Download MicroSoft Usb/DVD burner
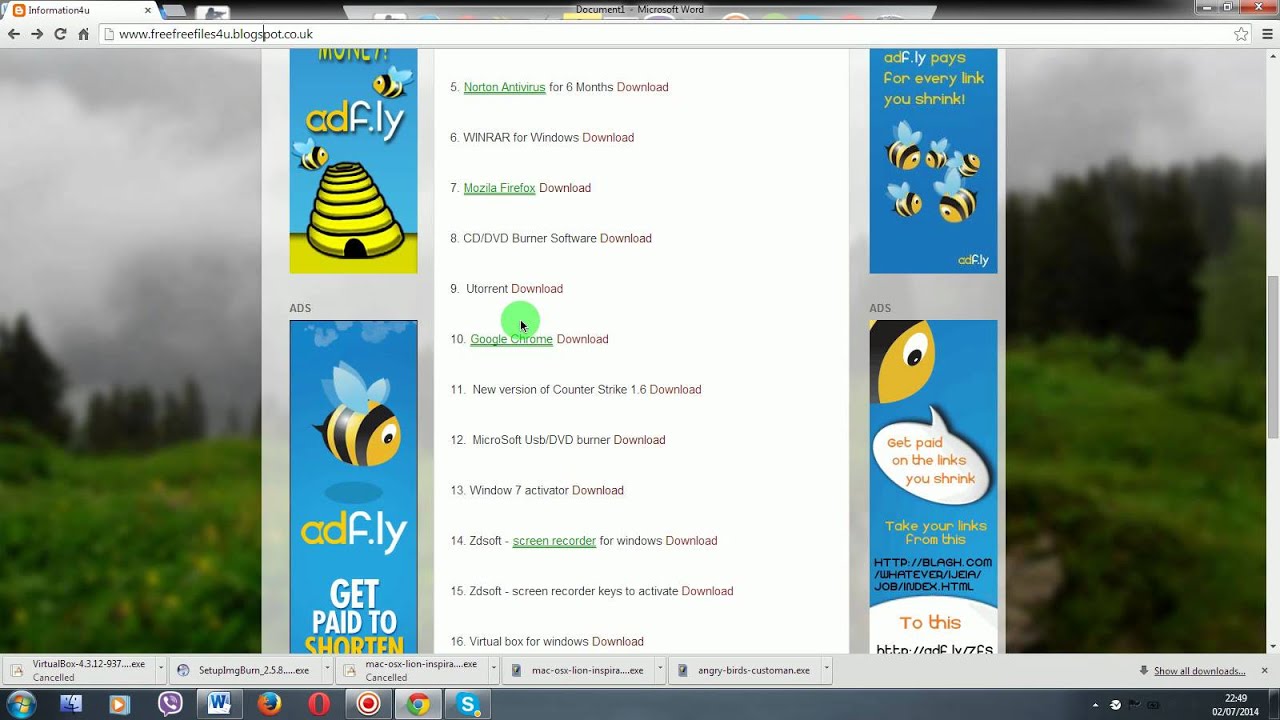The height and width of the screenshot is (720, 1280). pos(639,440)
